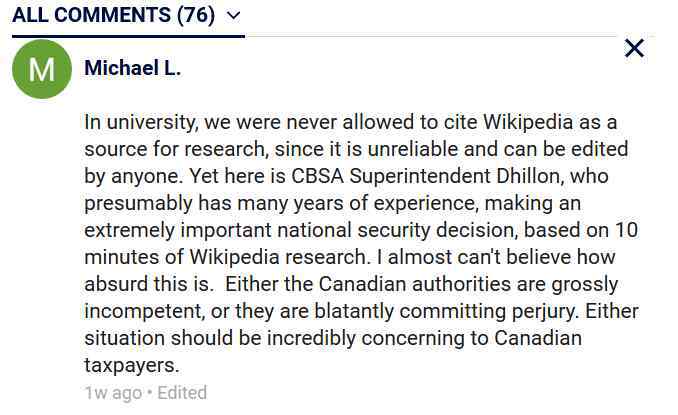
Task: Click the final word "taxpayers."
Action: (131, 366)
